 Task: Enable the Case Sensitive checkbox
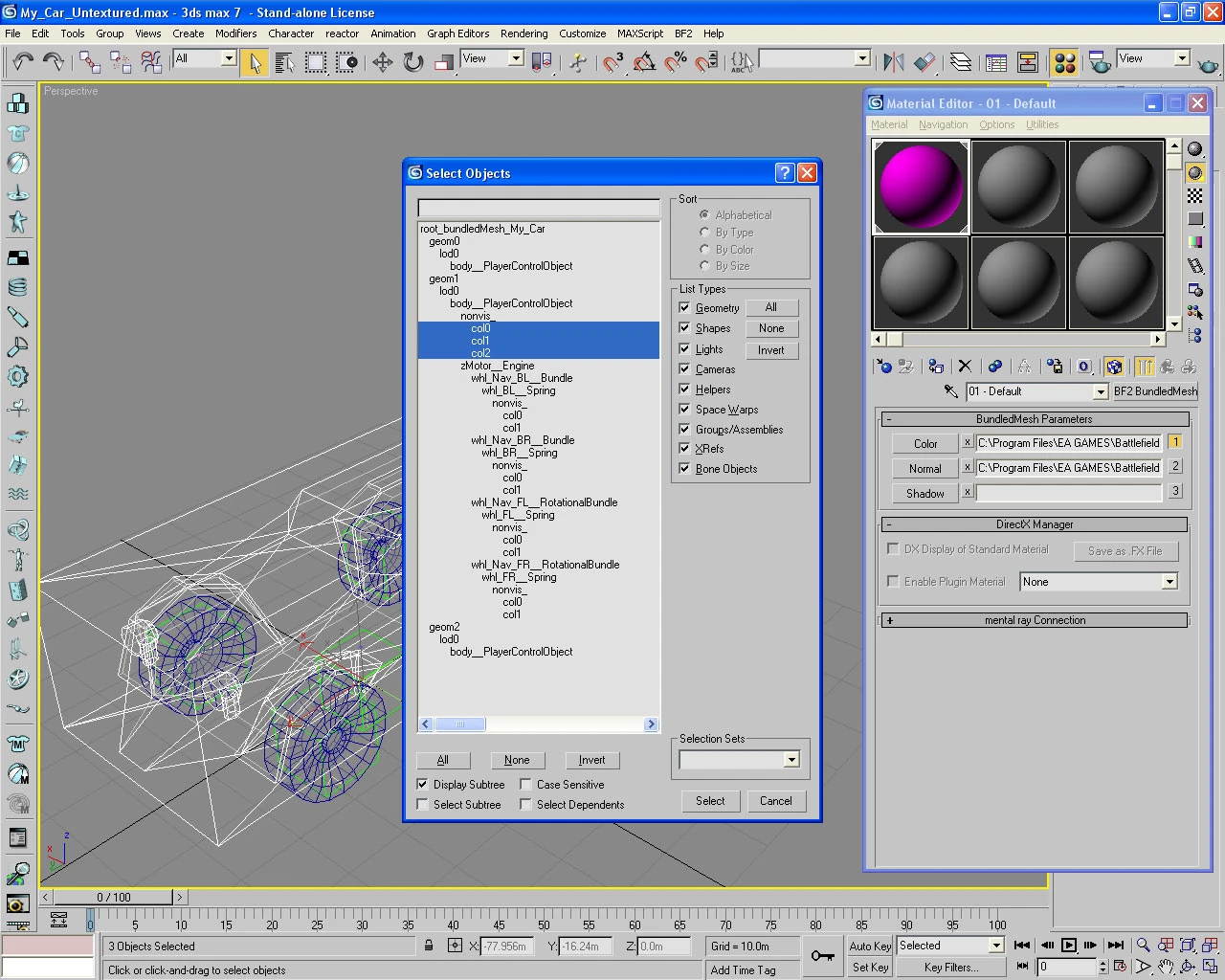tap(525, 784)
